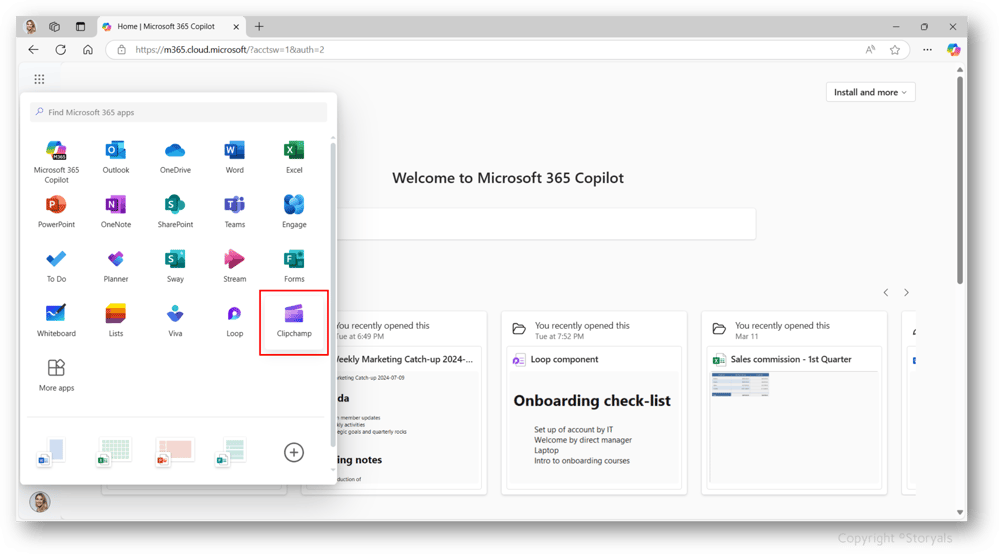The image size is (1000, 554).
Task: Open the Whiteboard app
Action: click(x=56, y=320)
